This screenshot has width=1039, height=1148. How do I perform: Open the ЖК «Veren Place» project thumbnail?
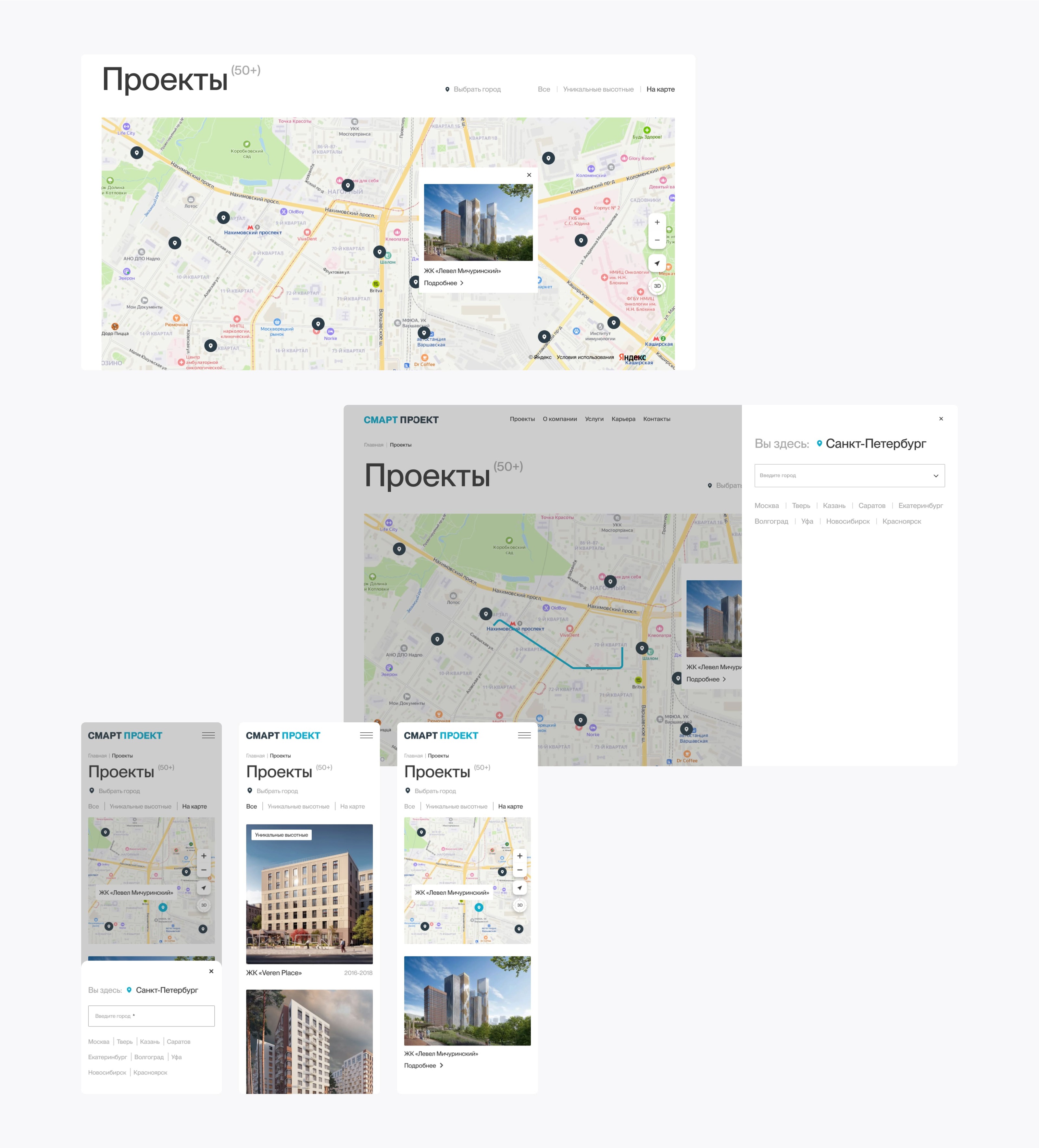[x=309, y=894]
